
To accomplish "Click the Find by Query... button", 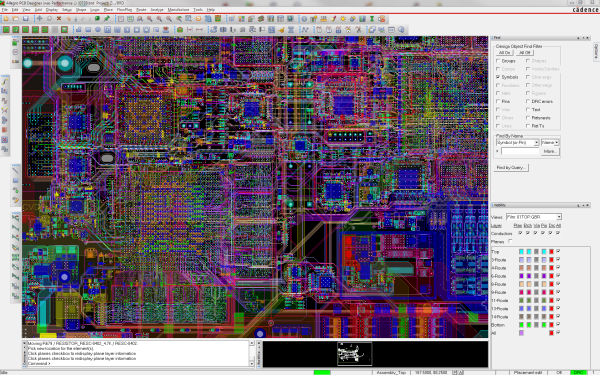I will 511,168.
